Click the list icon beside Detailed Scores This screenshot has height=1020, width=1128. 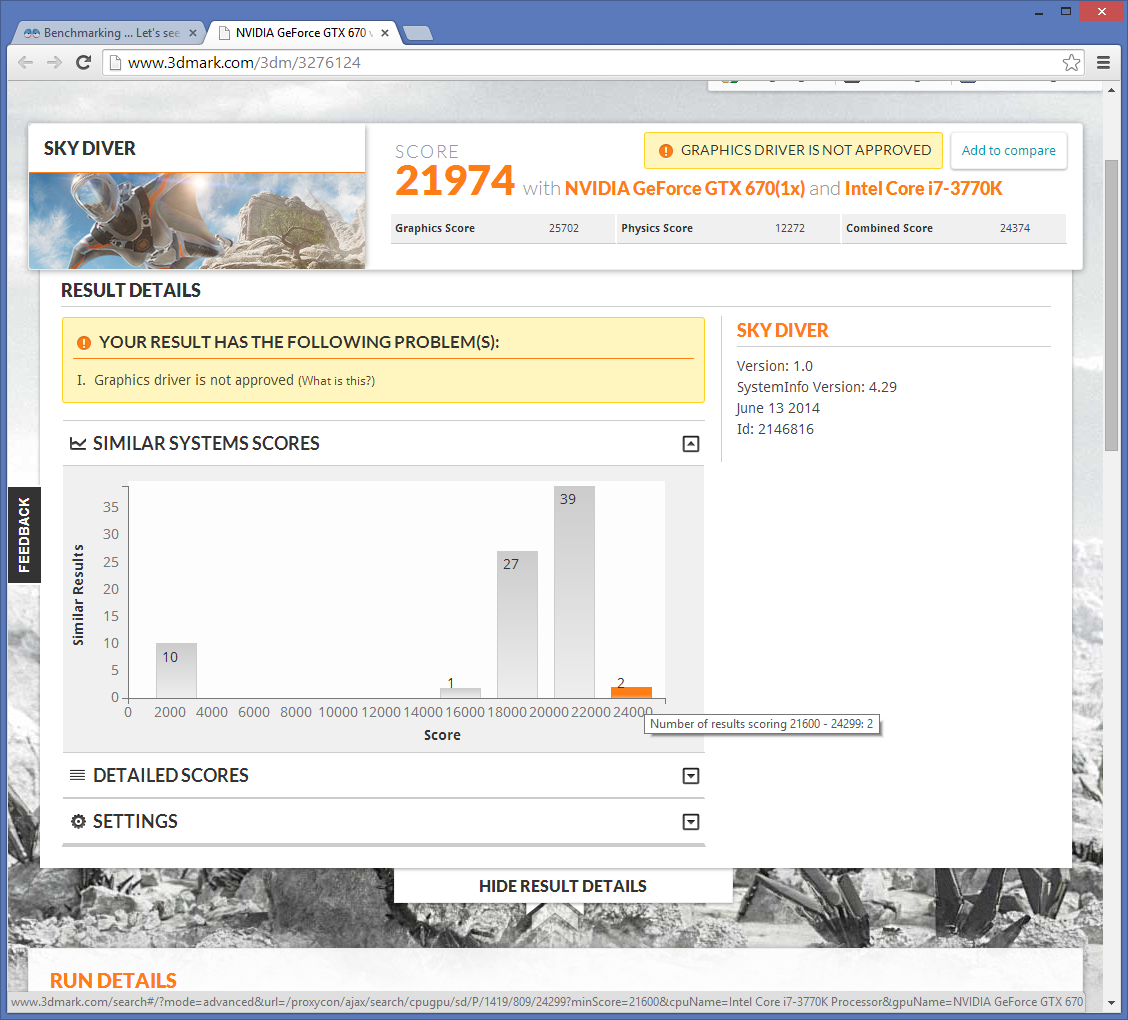tap(77, 775)
